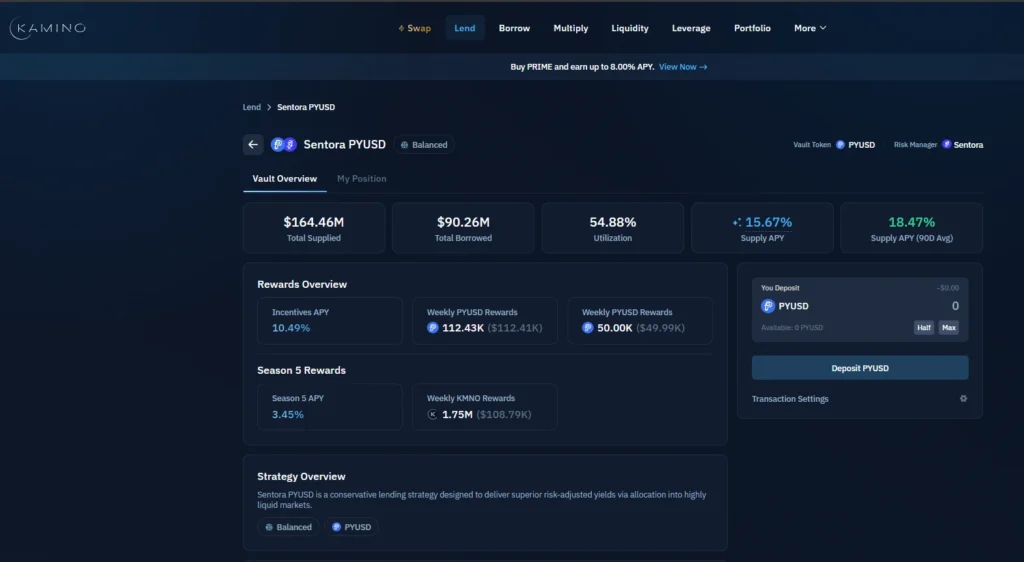This screenshot has height=562, width=1024.
Task: Click the 54.88% Utilization card
Action: tap(613, 228)
